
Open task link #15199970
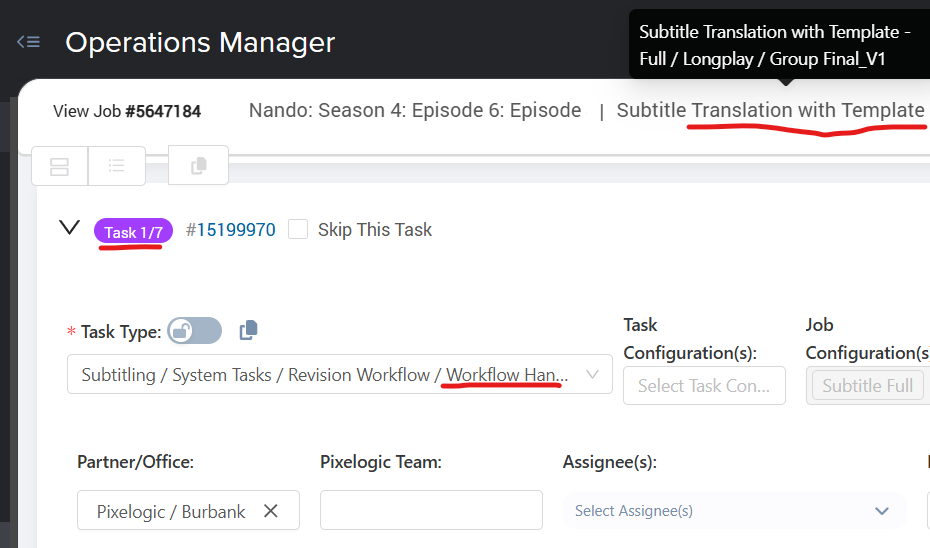tap(231, 230)
